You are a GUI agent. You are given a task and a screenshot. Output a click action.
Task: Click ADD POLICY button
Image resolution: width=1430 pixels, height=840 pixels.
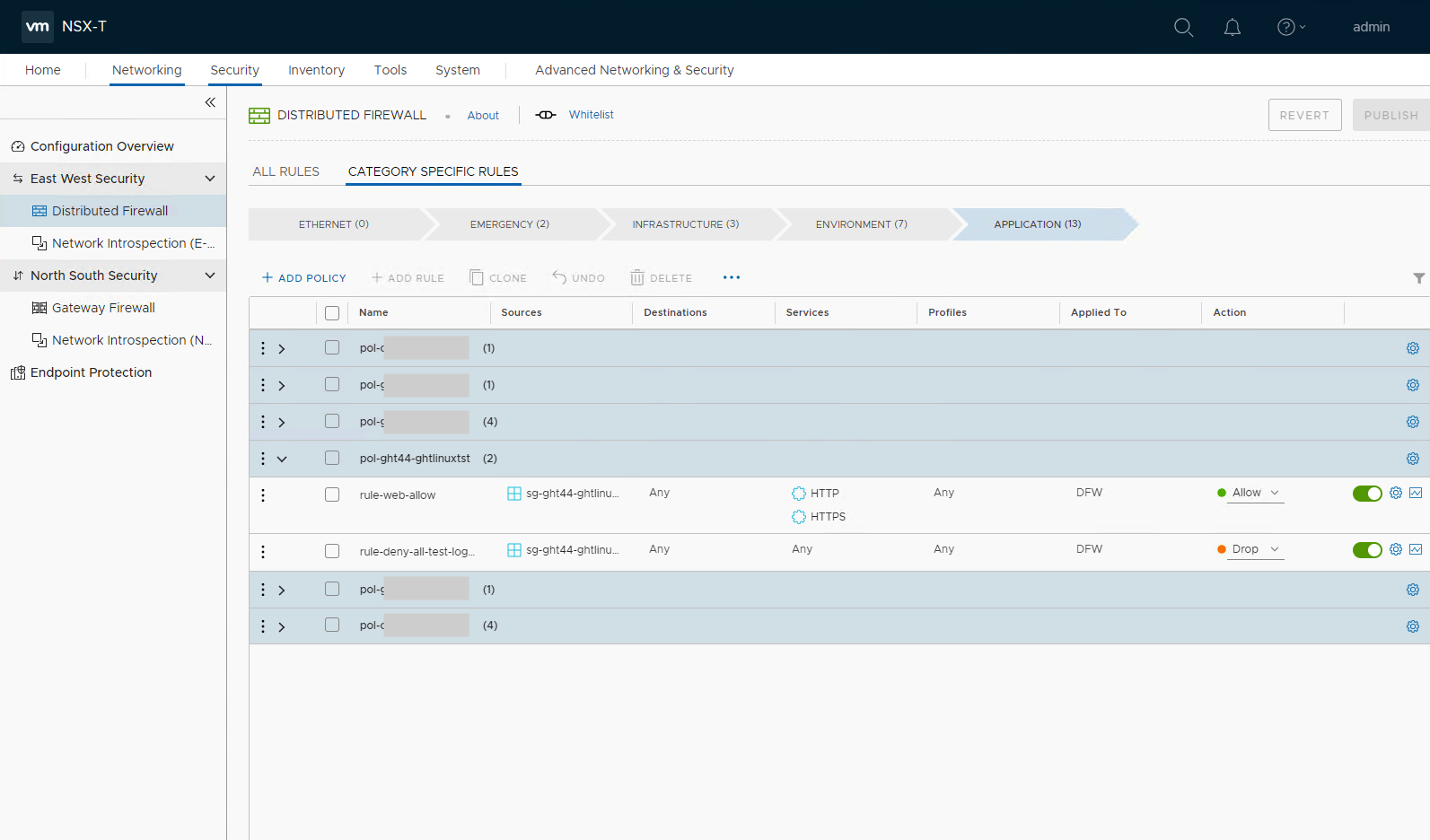coord(303,278)
